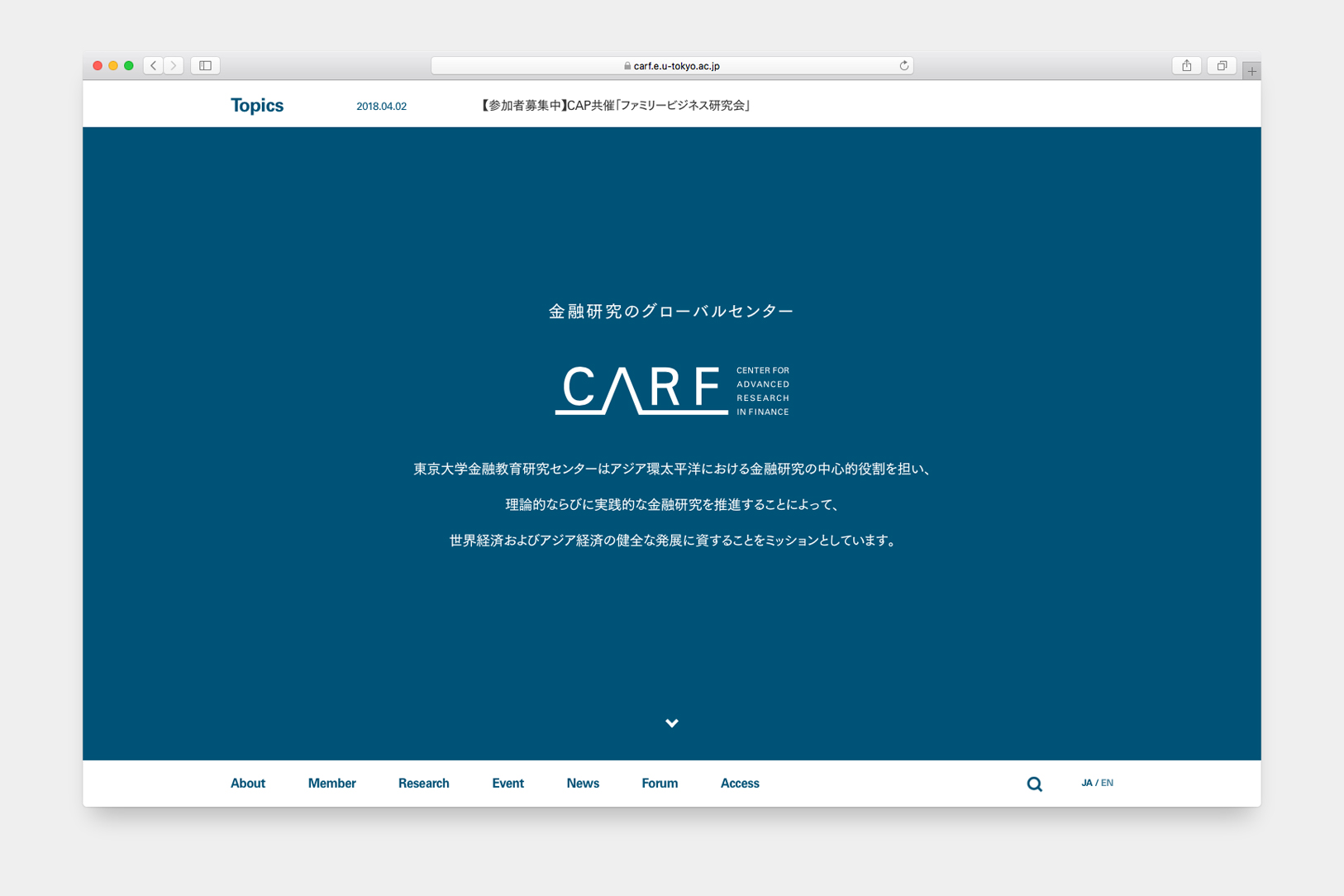Switch site language to EN

(1108, 783)
